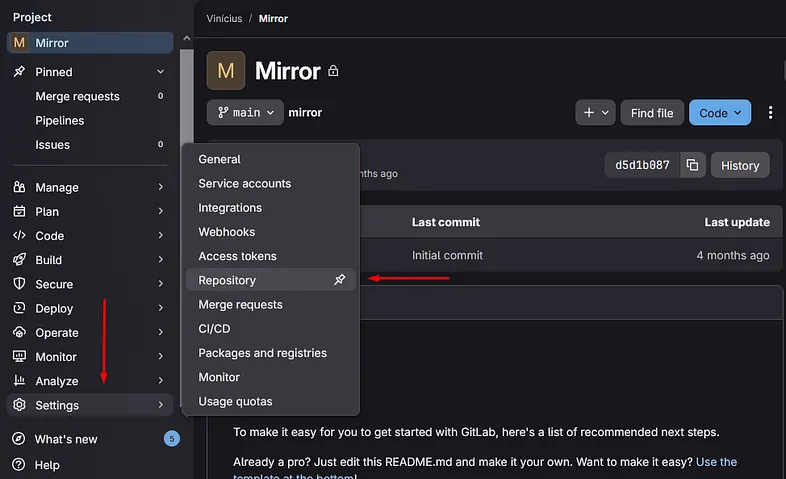Go to Vinícius breadcrumb link
Viewport: 786px width, 479px height.
pos(224,19)
